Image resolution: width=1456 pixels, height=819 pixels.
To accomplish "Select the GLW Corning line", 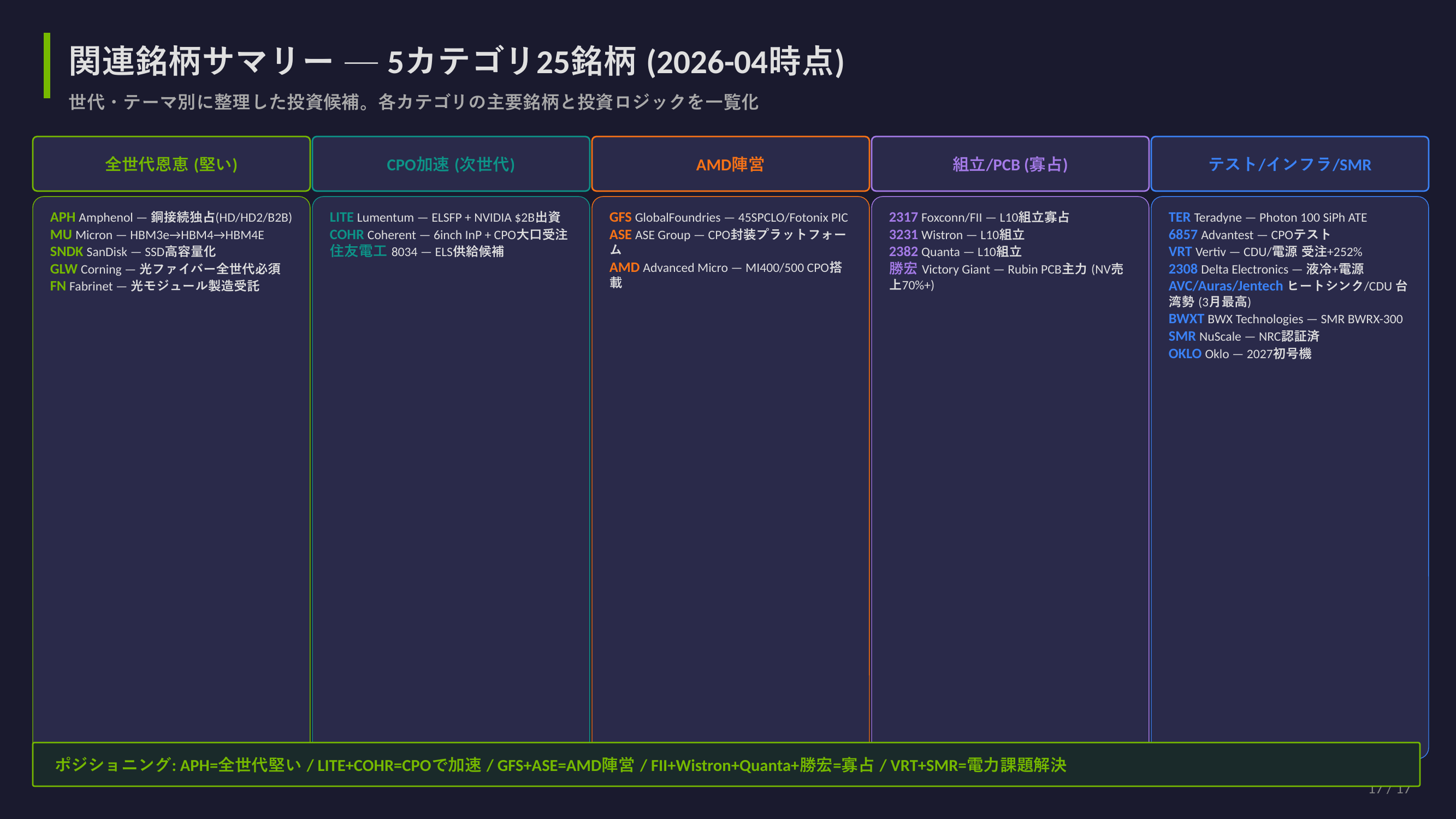I will 165,269.
